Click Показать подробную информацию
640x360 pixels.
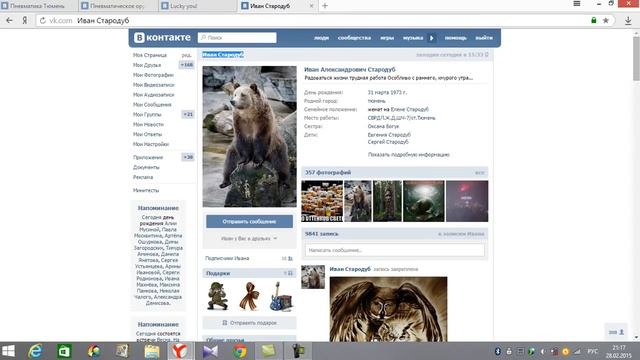[409, 155]
